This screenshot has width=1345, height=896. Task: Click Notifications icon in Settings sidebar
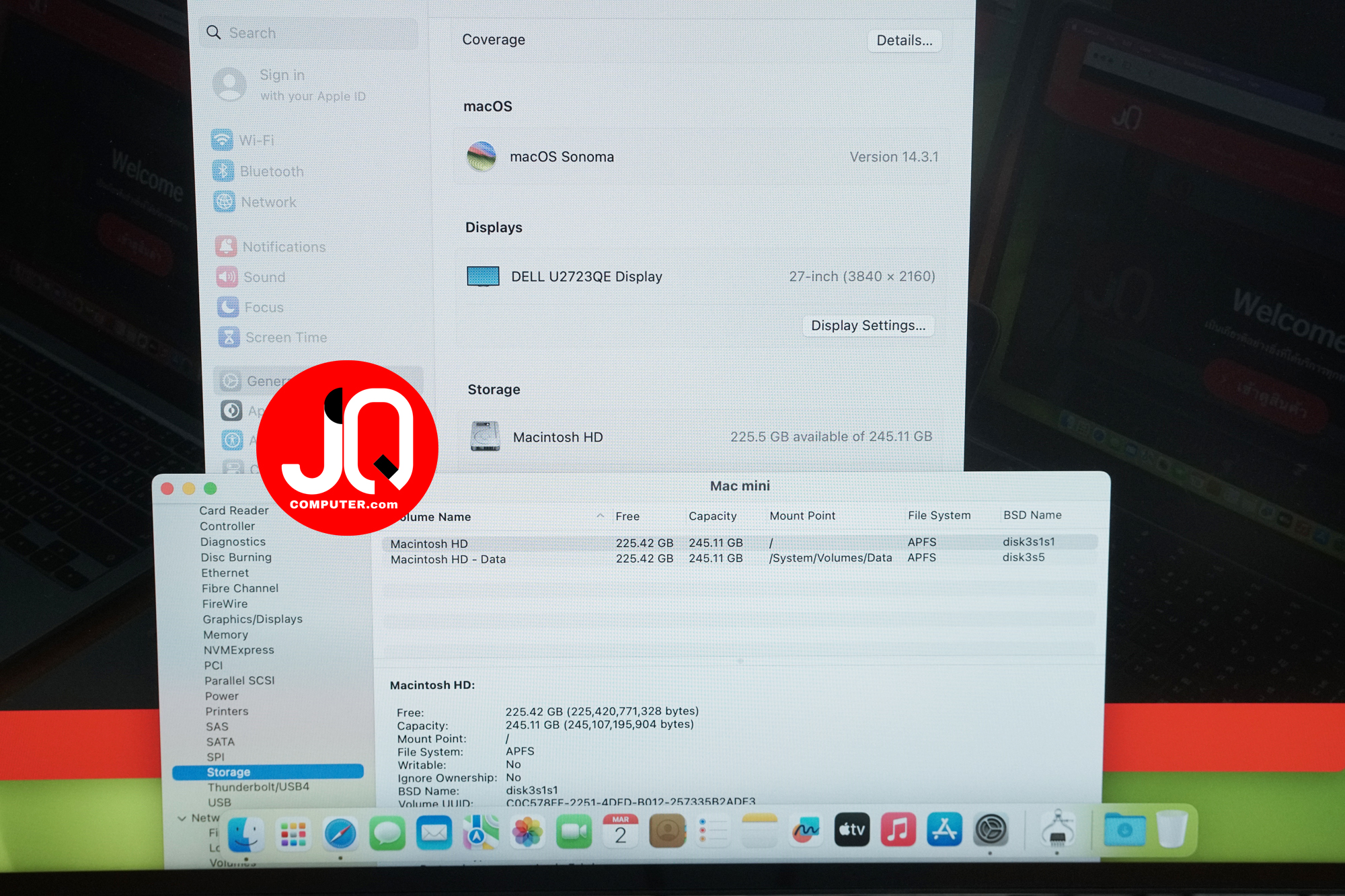point(226,246)
